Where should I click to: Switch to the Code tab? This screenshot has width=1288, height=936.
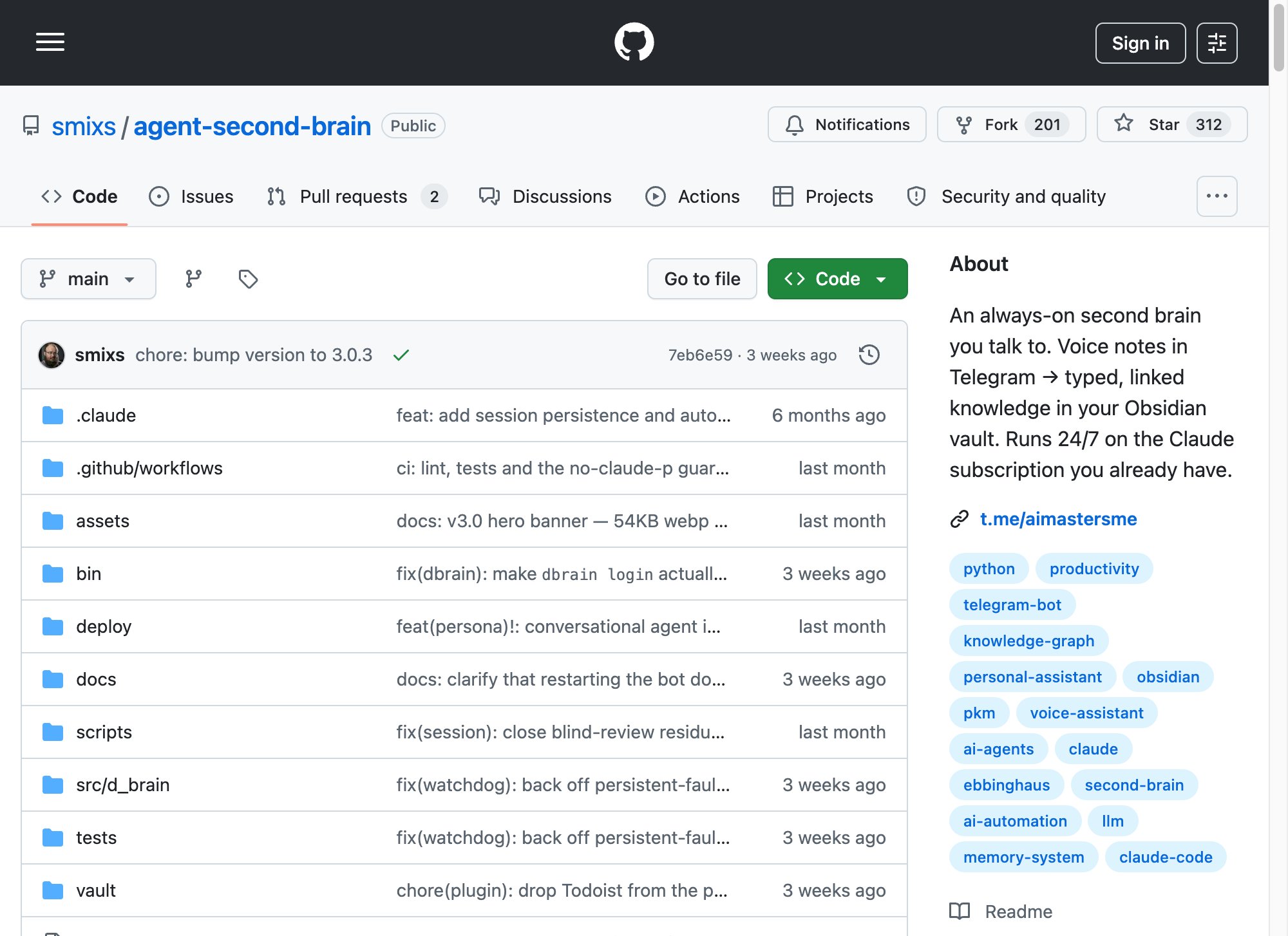click(x=79, y=196)
